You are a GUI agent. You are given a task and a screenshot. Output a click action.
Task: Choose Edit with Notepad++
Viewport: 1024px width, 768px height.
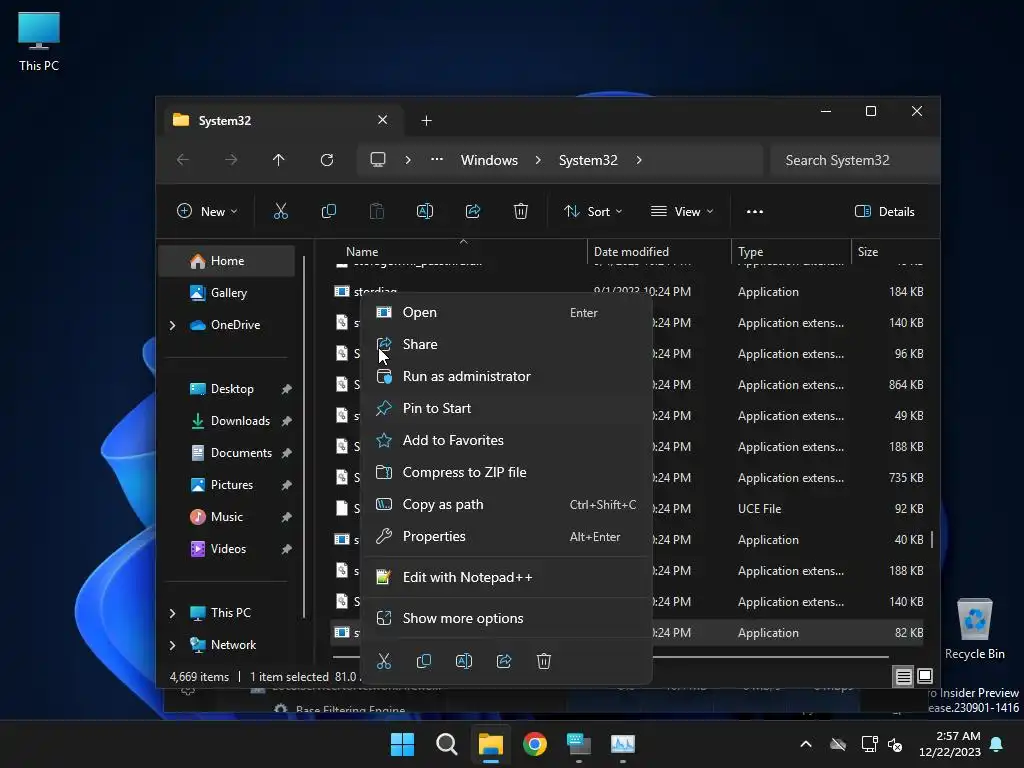(507, 578)
